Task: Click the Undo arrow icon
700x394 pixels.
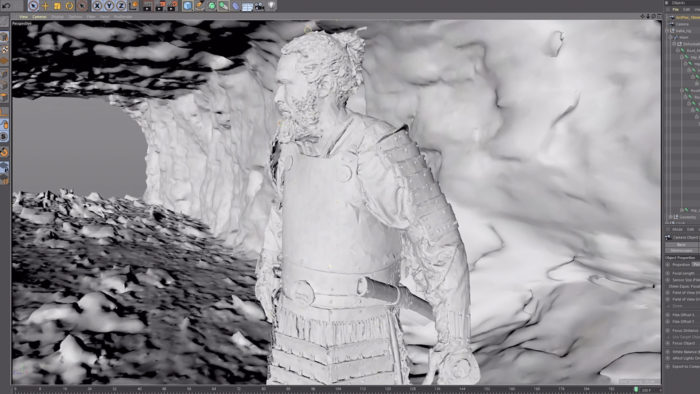Action: [6, 6]
